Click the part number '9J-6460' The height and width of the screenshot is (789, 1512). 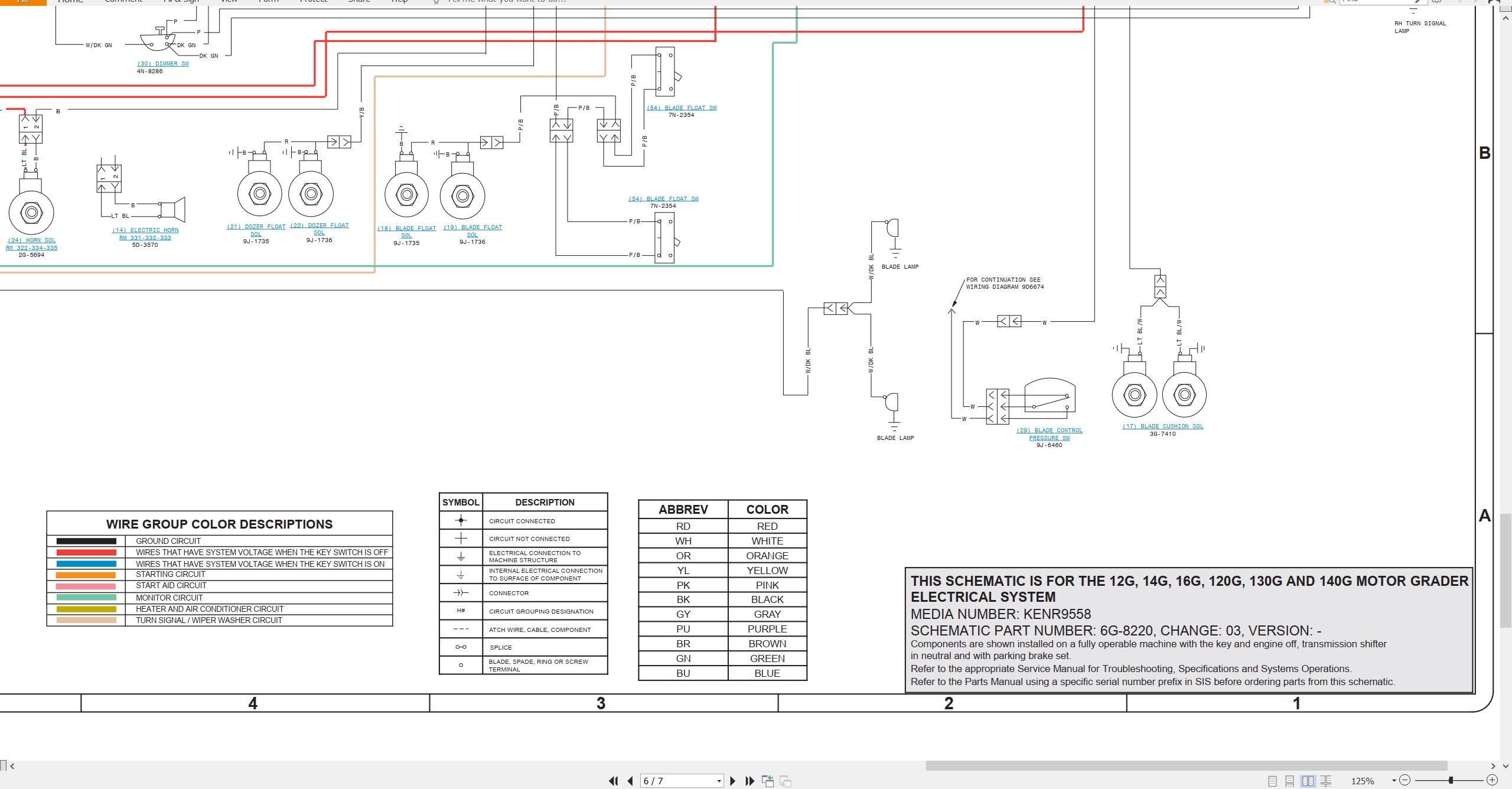click(1050, 445)
